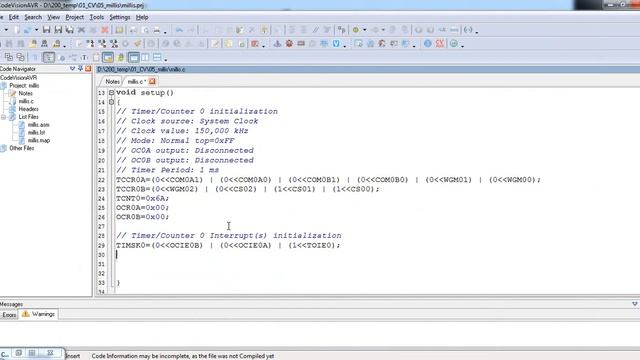Click the magnifier Print Preview icon
The image size is (640, 360).
[x=145, y=30]
